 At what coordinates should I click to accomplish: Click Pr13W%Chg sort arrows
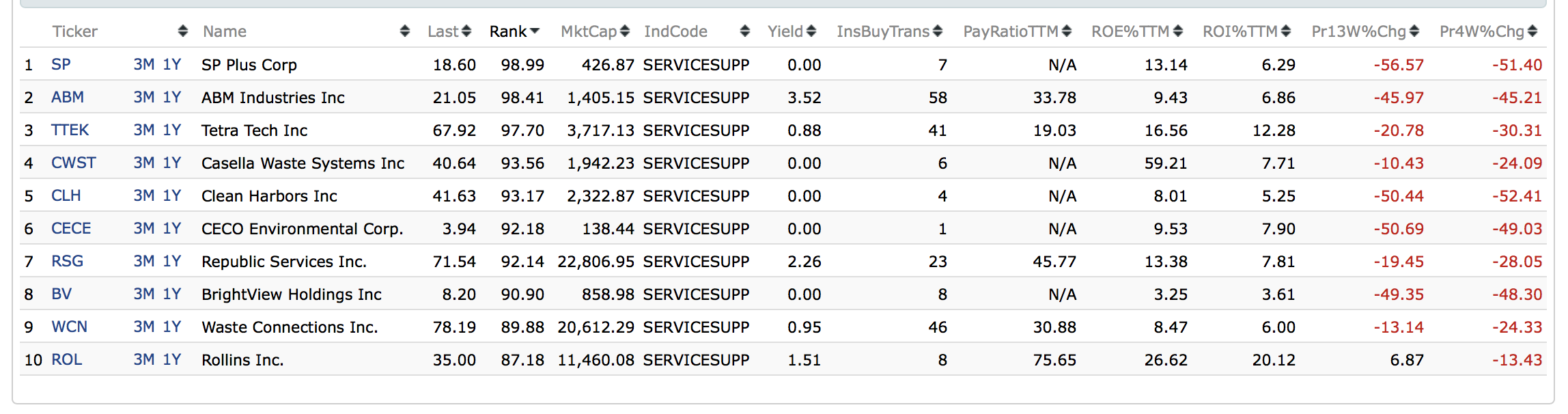click(x=1414, y=31)
